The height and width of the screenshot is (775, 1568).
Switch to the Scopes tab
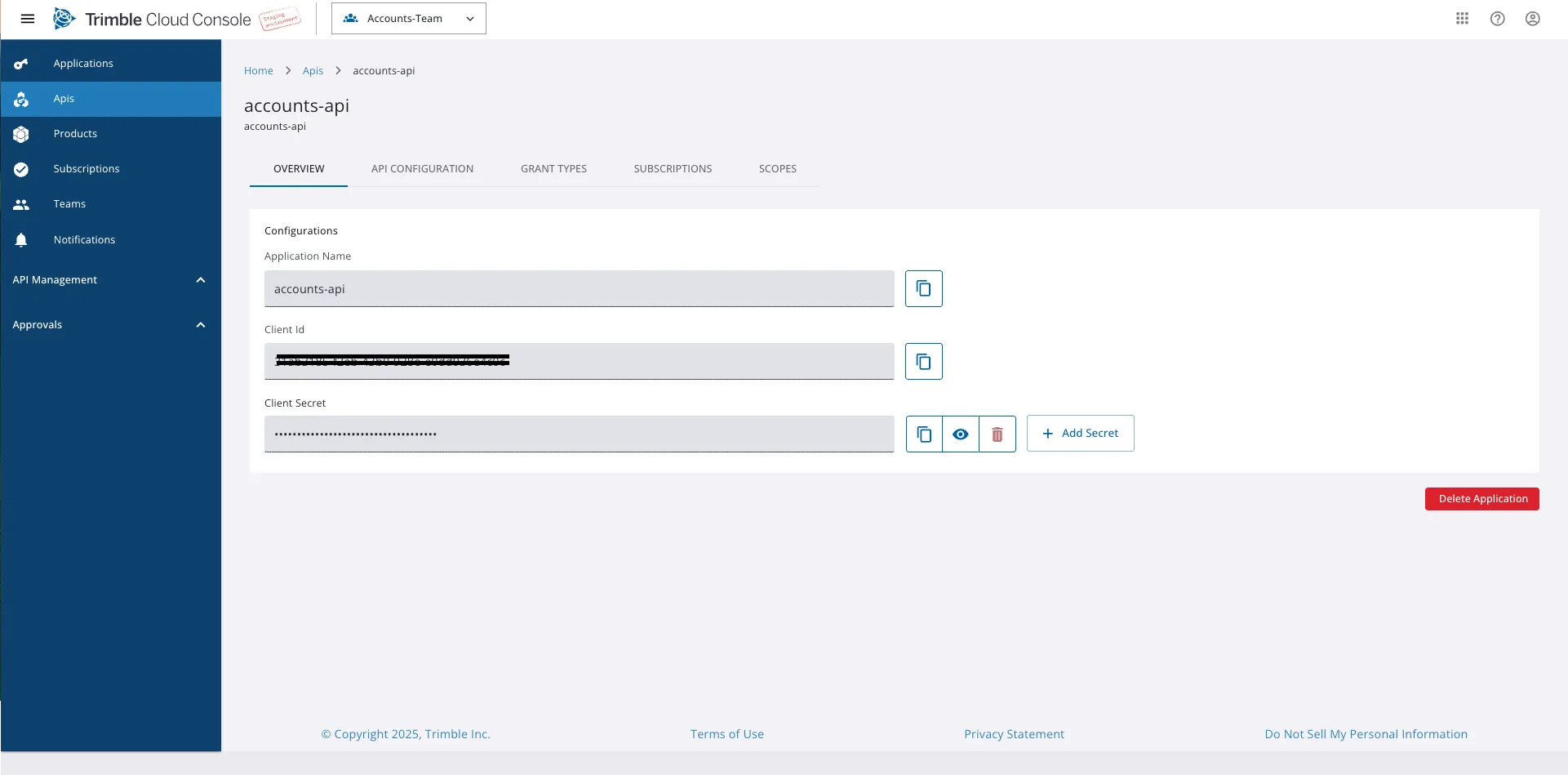pos(777,169)
